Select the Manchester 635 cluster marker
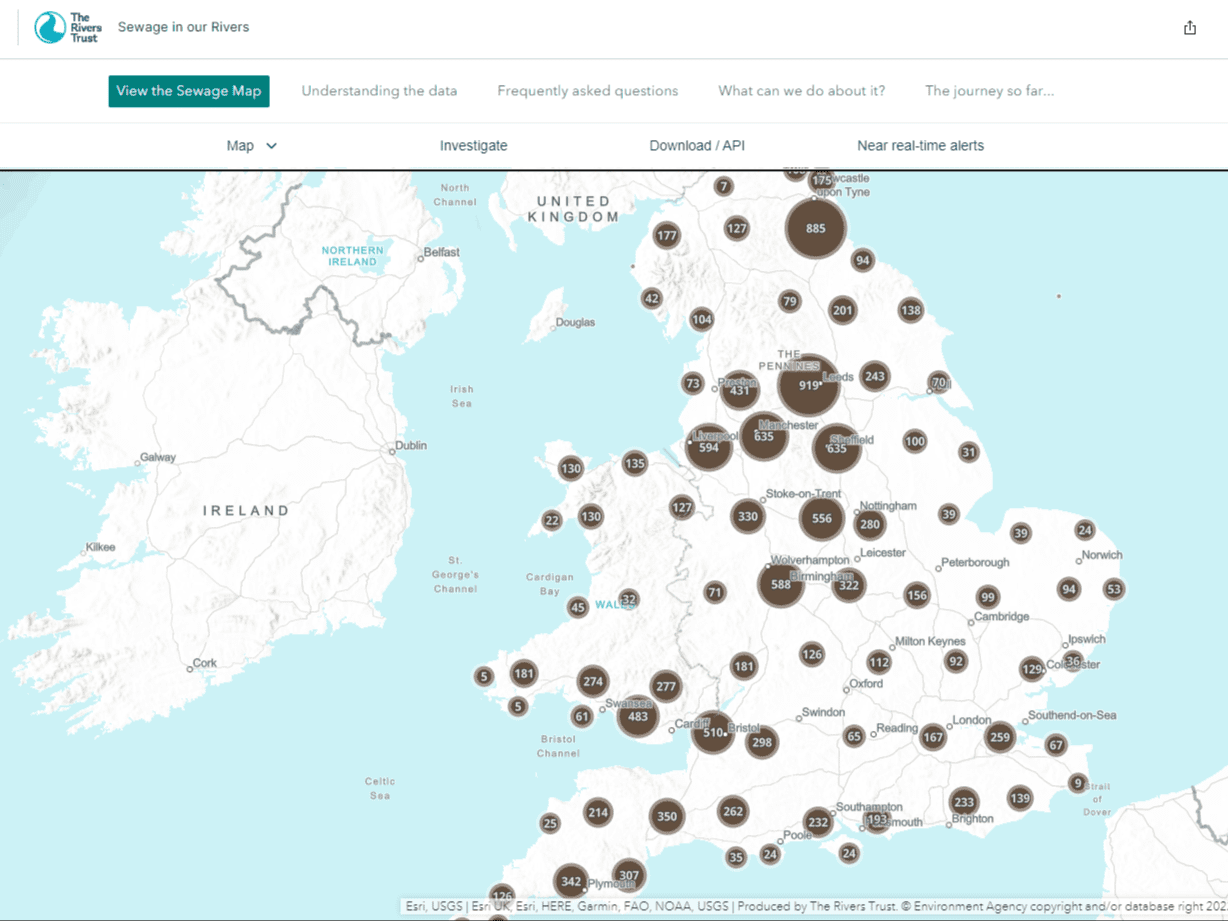This screenshot has width=1228, height=921. point(764,437)
